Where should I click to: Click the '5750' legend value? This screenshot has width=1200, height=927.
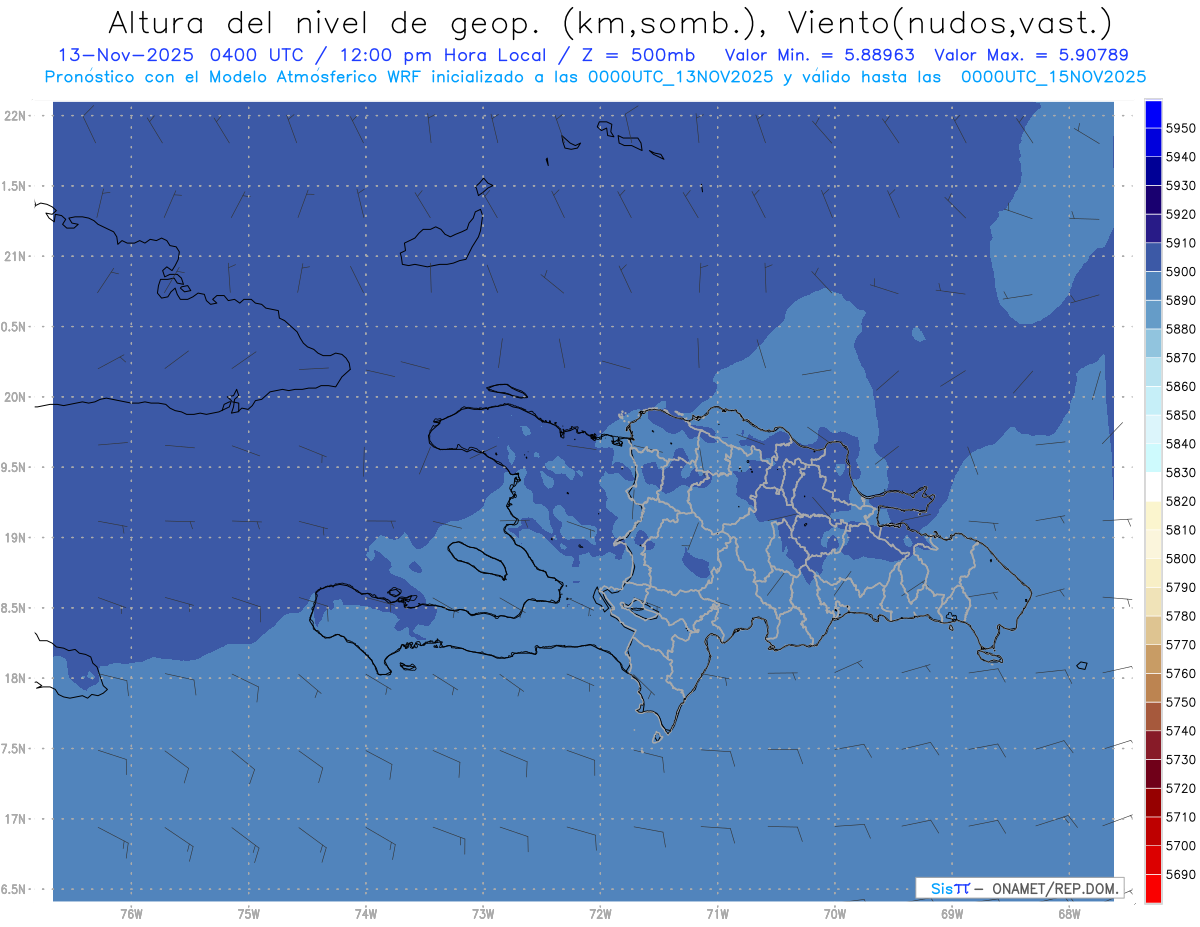click(1180, 702)
